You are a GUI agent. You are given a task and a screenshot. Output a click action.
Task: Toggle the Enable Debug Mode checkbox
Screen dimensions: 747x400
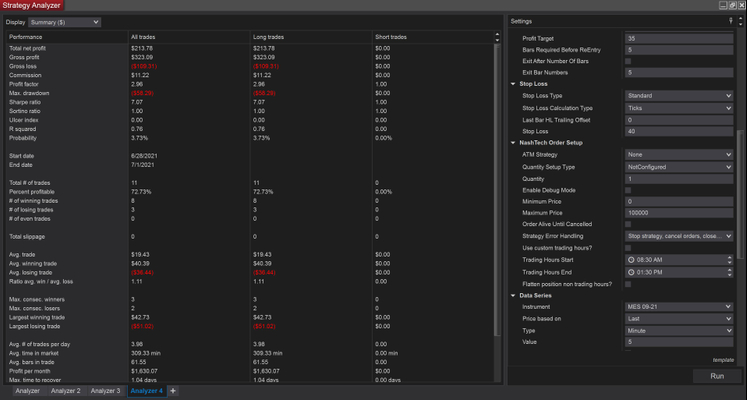628,190
